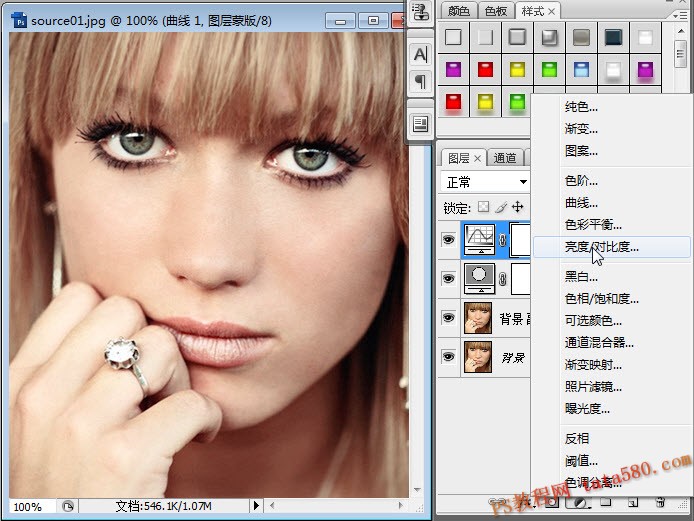Choose 照片滤镜... from the menu
Screen dimensions: 694x521
coord(612,387)
